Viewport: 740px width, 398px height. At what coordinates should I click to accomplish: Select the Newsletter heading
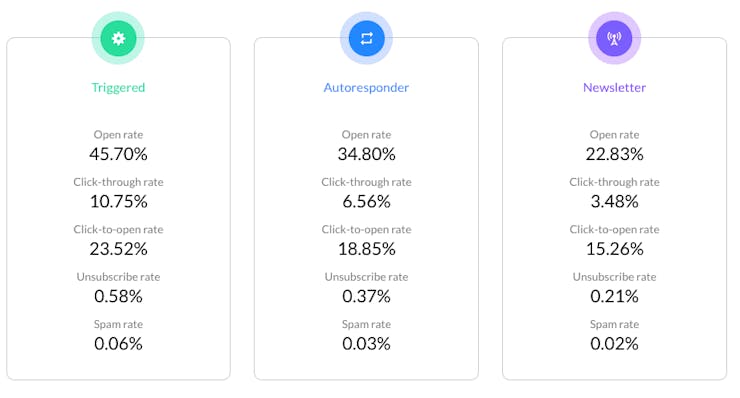(x=614, y=88)
